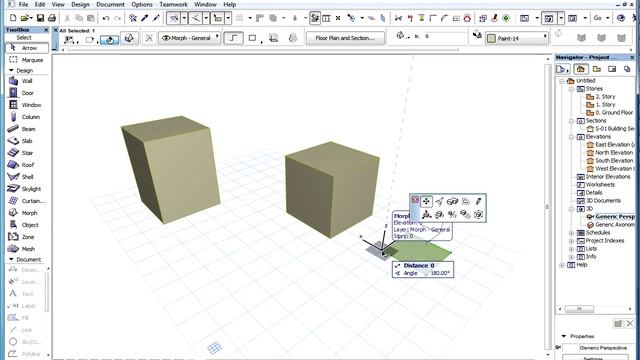Collapse the Elevations tree node
Screen dimensions: 640x360
(x=571, y=137)
